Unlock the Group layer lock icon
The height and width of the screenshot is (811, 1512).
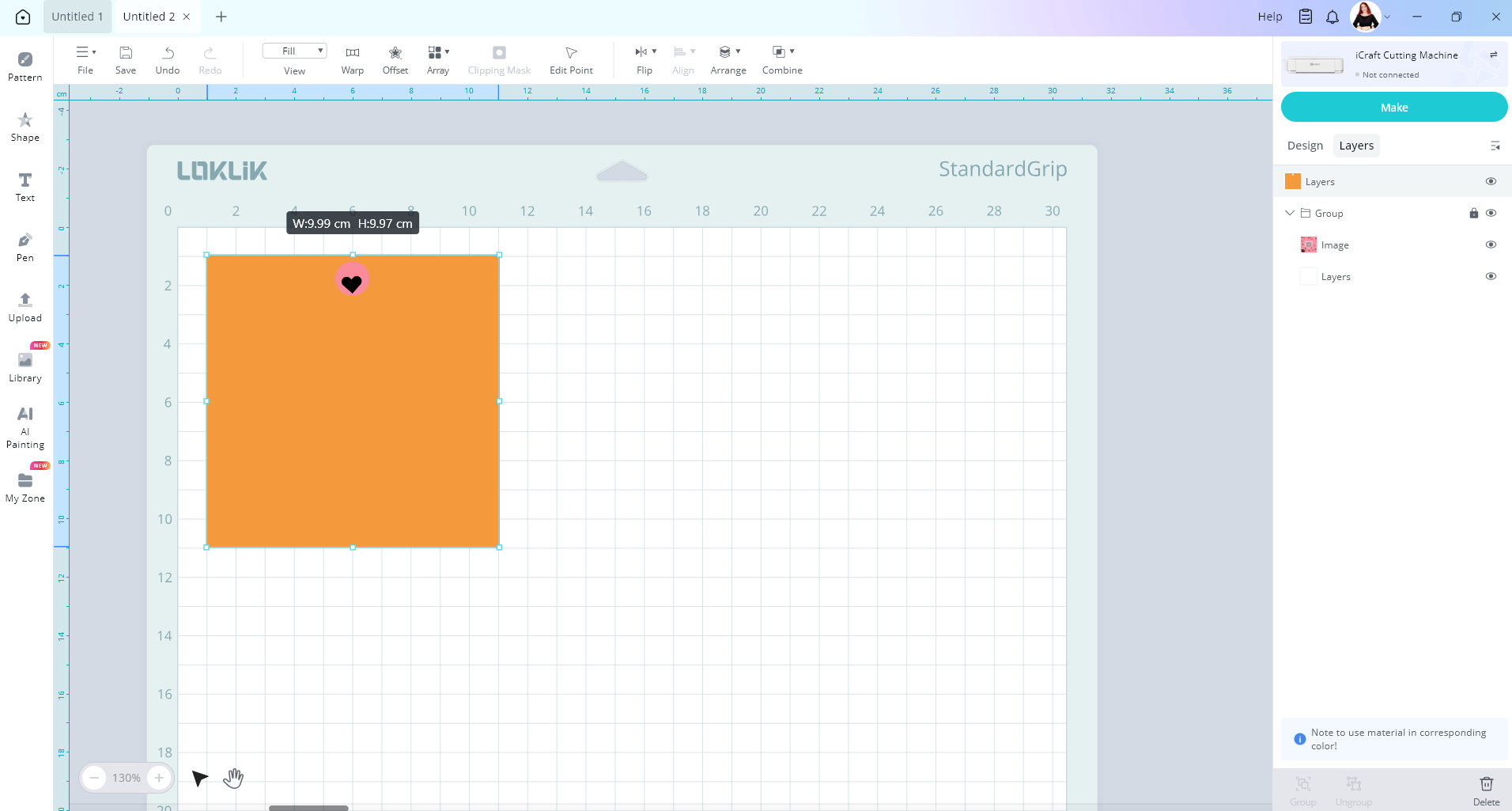click(x=1473, y=213)
